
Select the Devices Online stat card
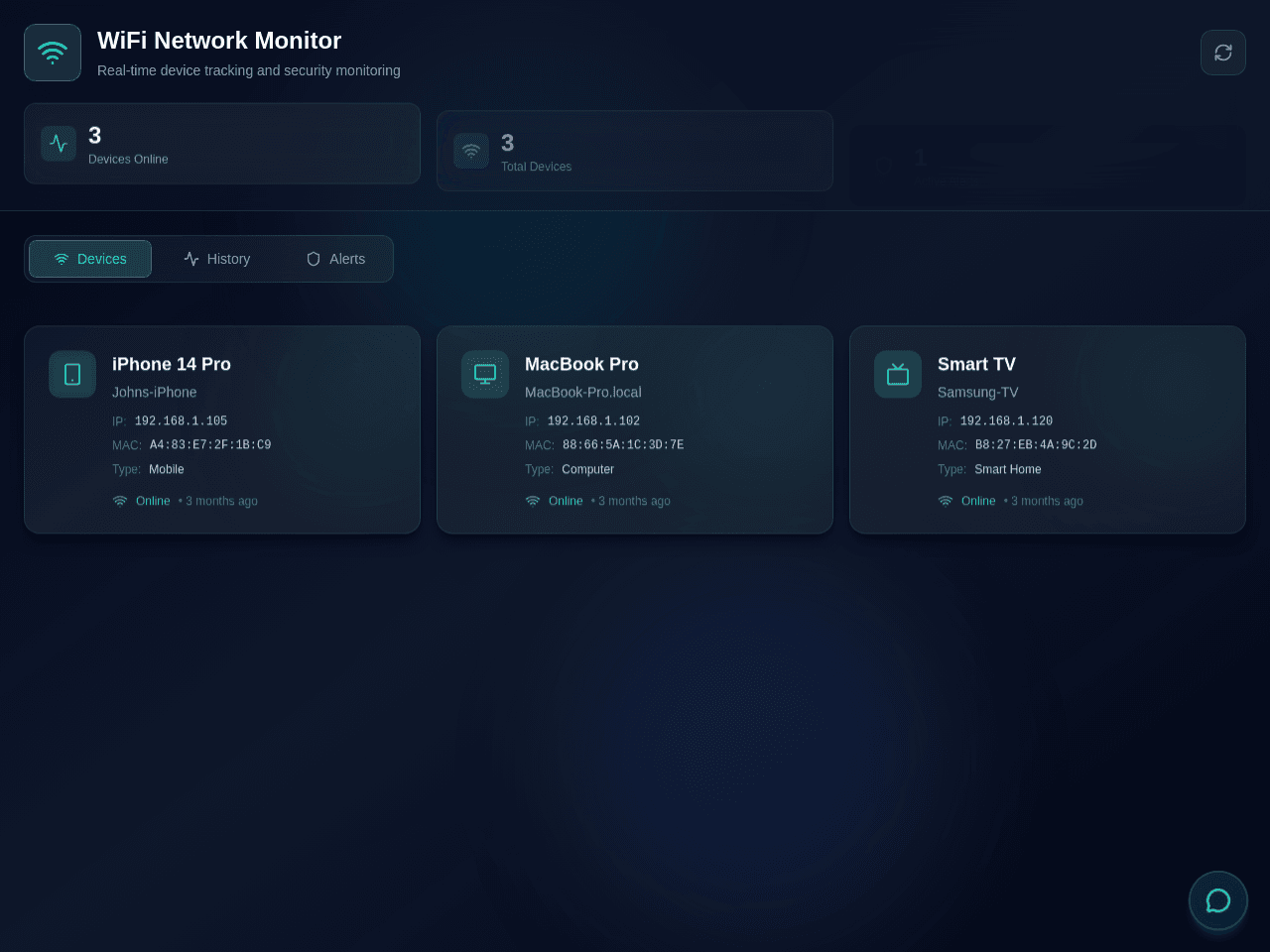click(222, 144)
